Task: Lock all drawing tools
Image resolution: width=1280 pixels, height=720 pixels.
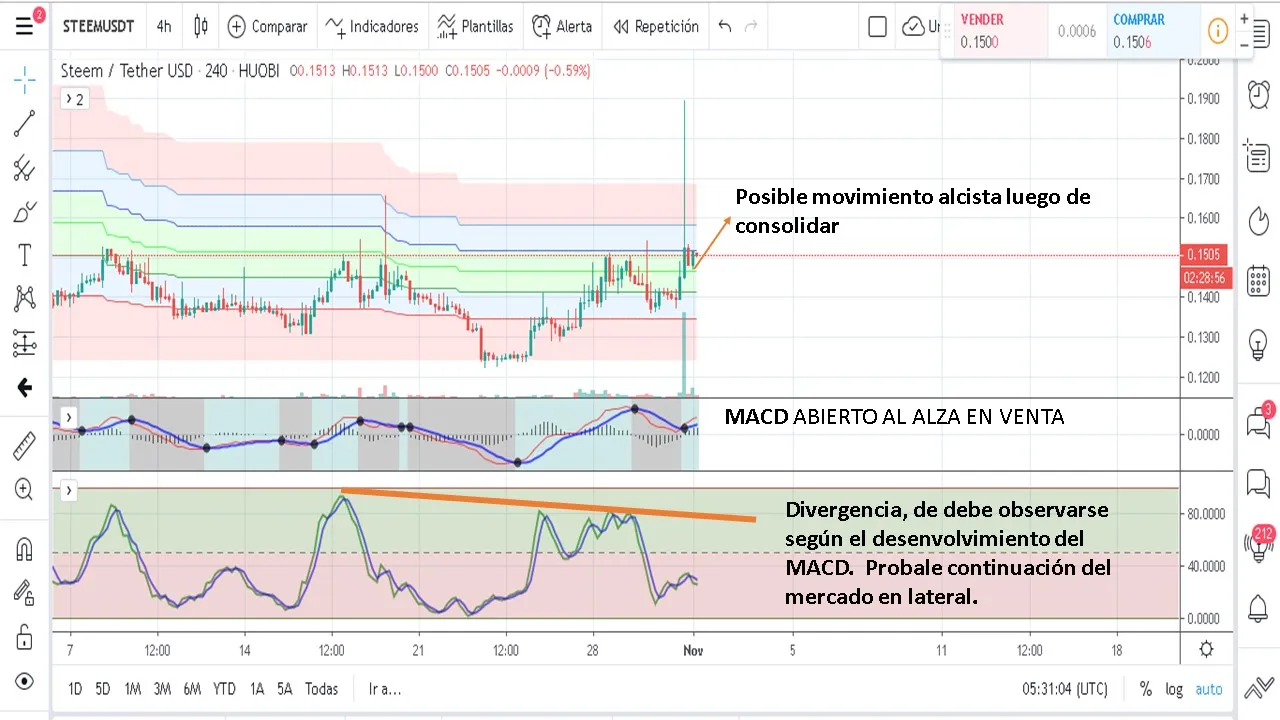Action: 24,637
